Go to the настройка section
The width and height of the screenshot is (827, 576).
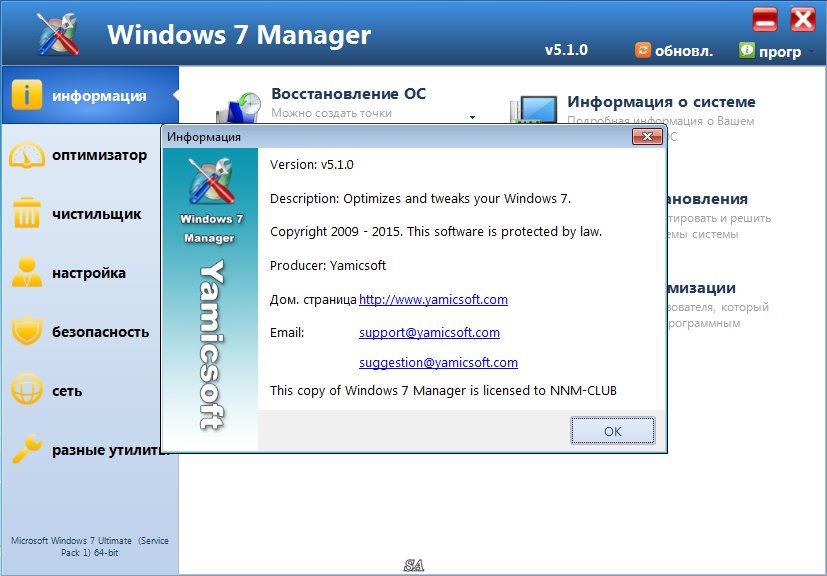point(89,273)
